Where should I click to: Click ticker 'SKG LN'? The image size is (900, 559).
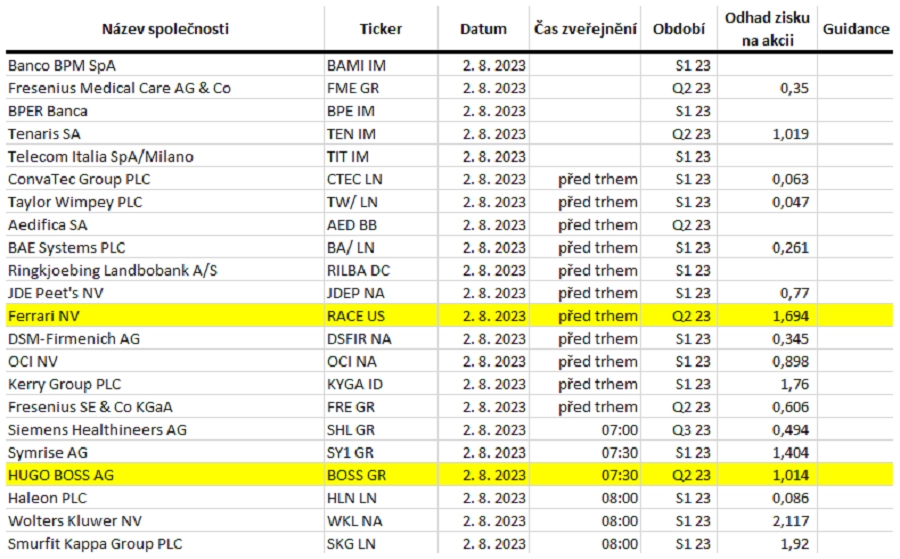pyautogui.click(x=351, y=544)
